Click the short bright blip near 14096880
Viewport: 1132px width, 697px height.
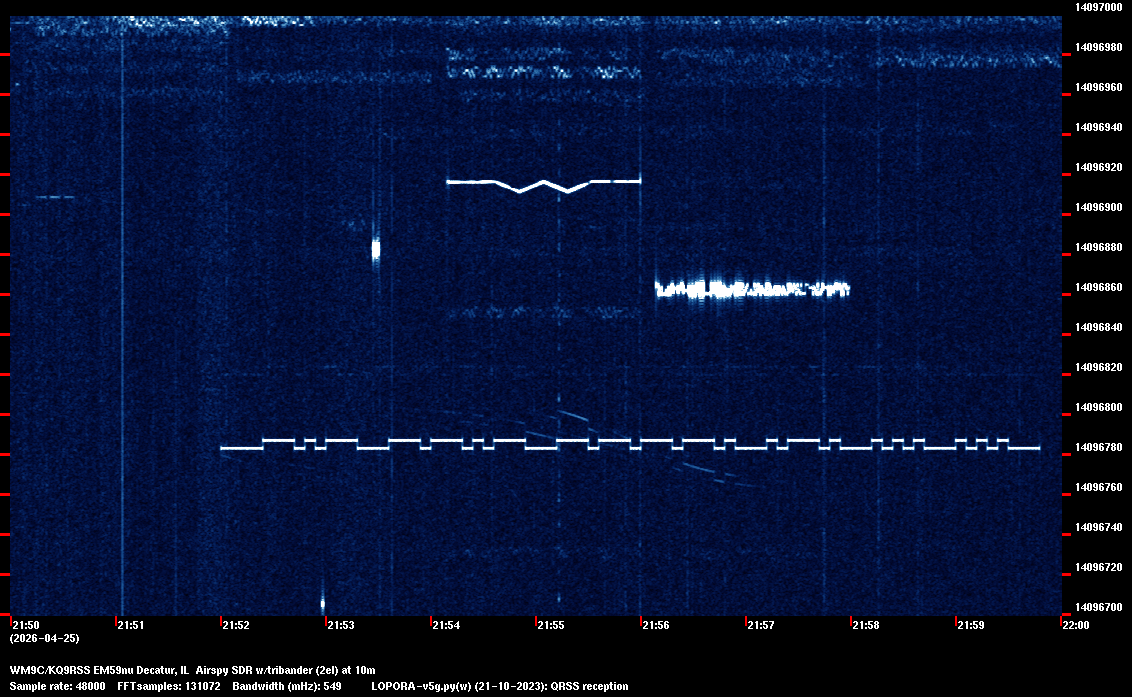point(375,249)
